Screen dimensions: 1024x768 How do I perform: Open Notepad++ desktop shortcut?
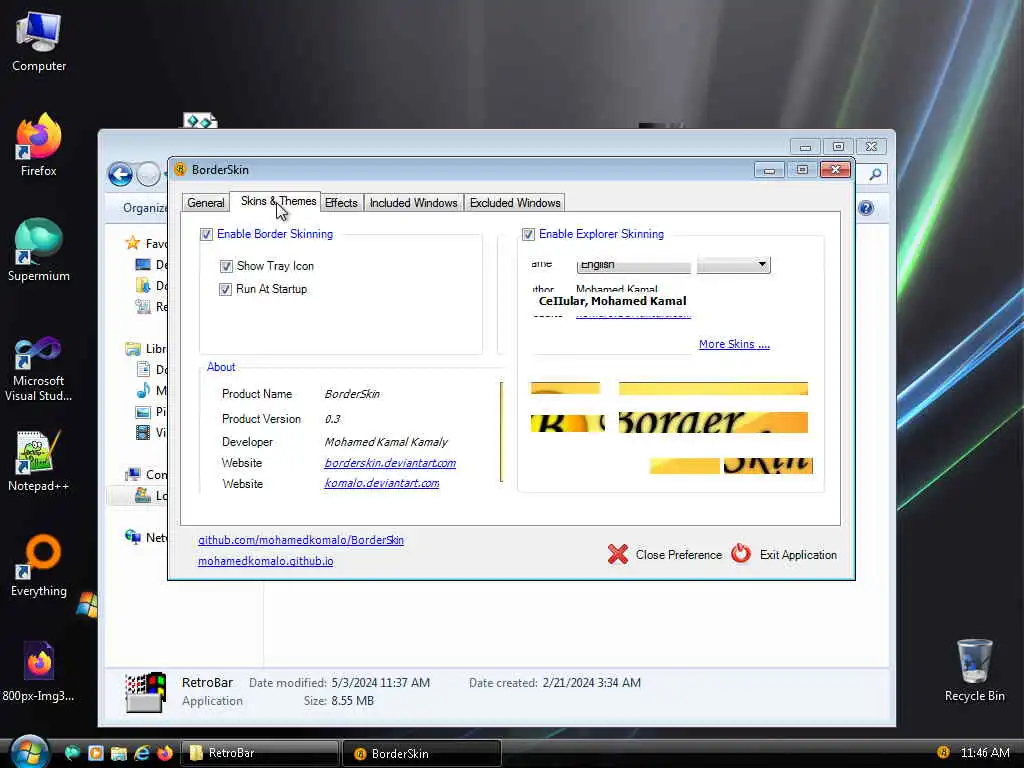pos(39,461)
